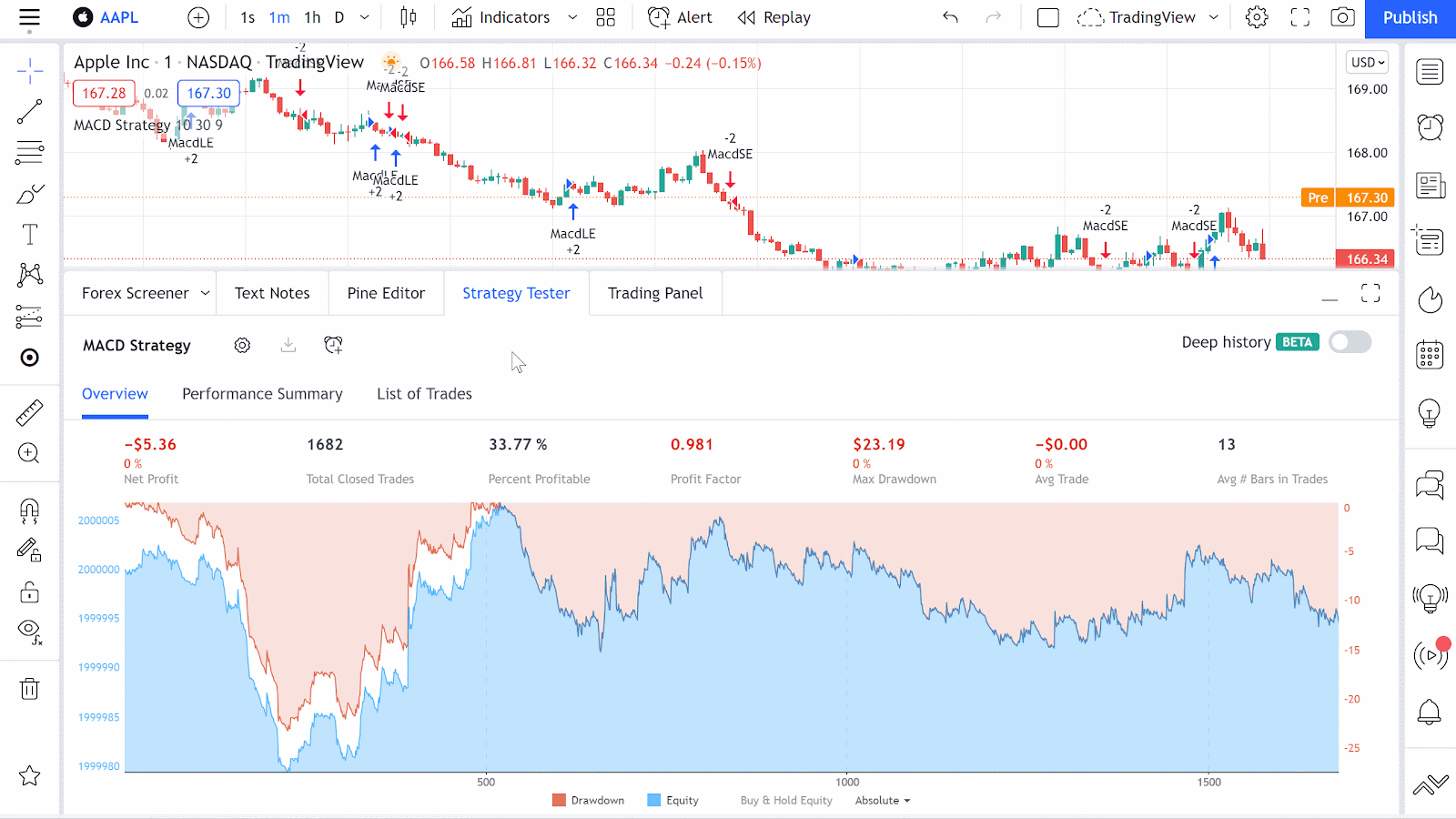1456x819 pixels.
Task: Open the candlestick chart type selector
Action: 409,17
